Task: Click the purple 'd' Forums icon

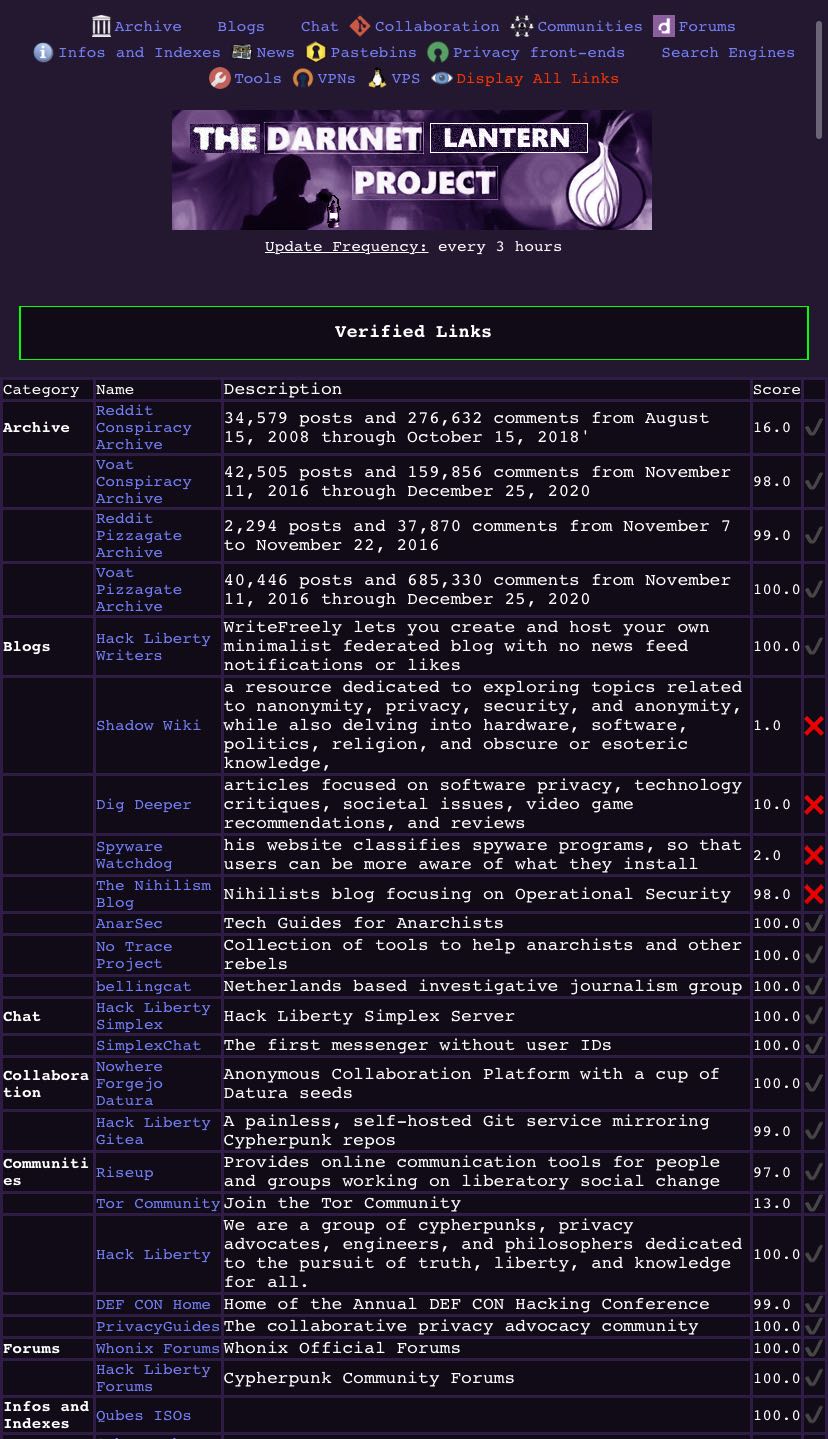Action: tap(663, 26)
